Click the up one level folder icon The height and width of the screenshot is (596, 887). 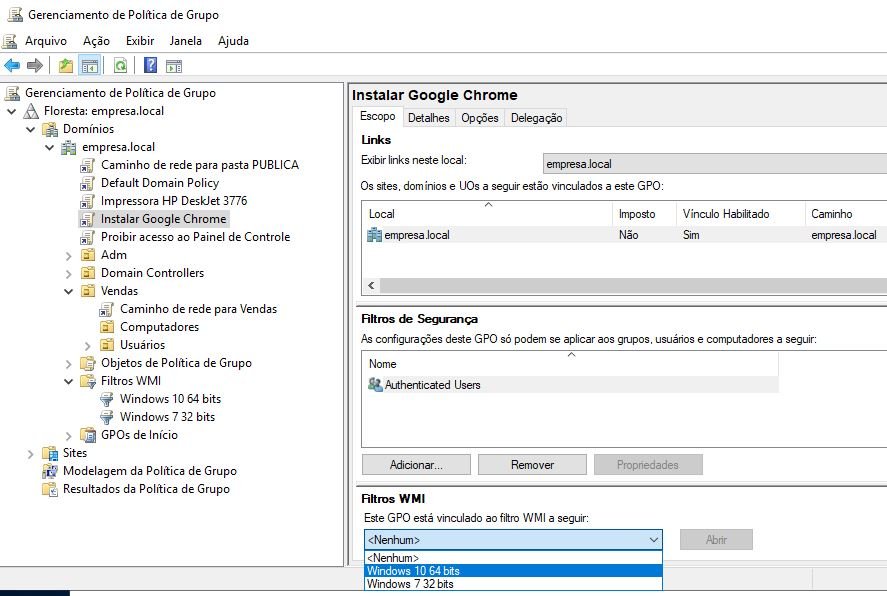pos(66,66)
